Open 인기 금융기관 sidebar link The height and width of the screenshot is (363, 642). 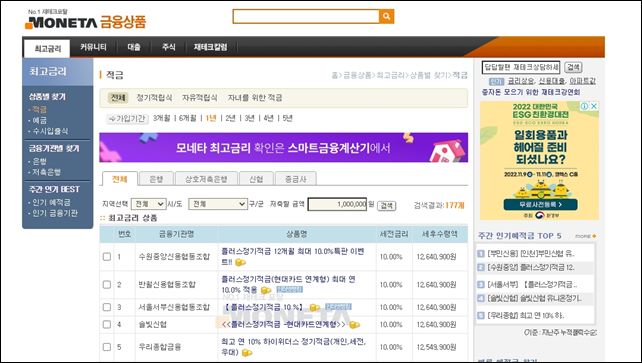(x=55, y=213)
